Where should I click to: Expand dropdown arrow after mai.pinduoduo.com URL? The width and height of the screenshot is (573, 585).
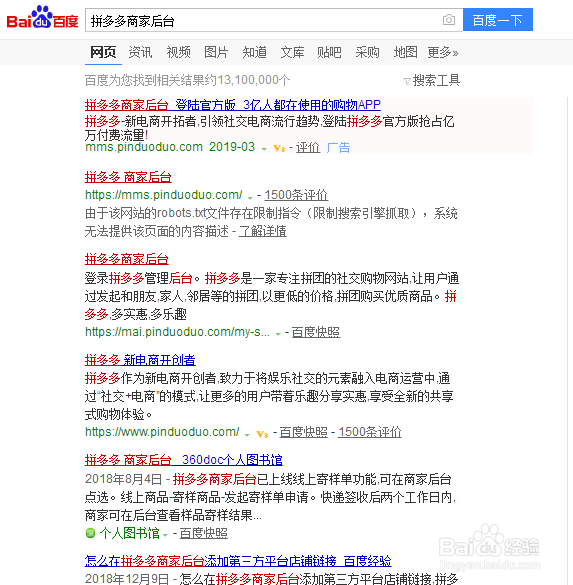tap(278, 334)
